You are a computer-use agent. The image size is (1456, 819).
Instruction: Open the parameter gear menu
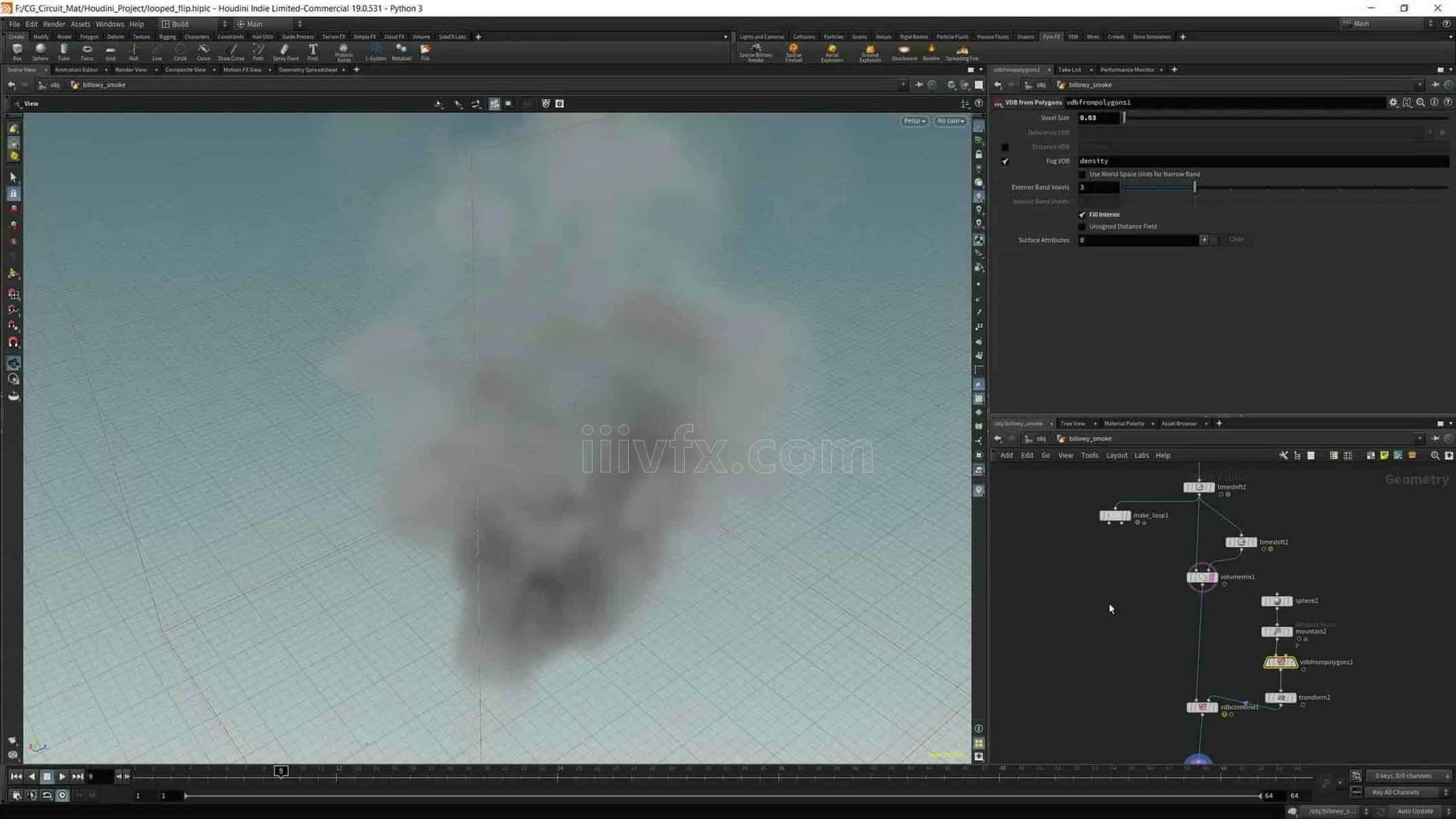1393,102
